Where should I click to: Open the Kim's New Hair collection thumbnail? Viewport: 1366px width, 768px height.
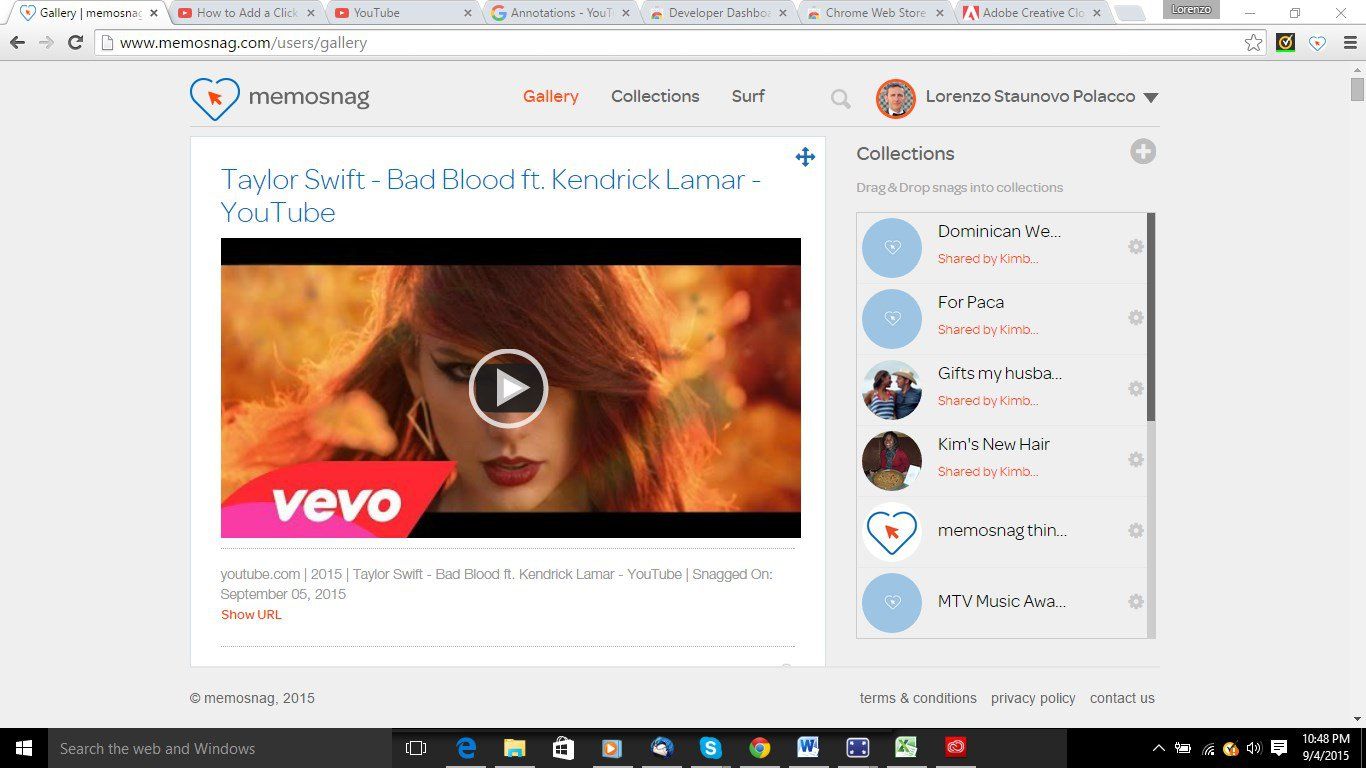[x=892, y=461]
